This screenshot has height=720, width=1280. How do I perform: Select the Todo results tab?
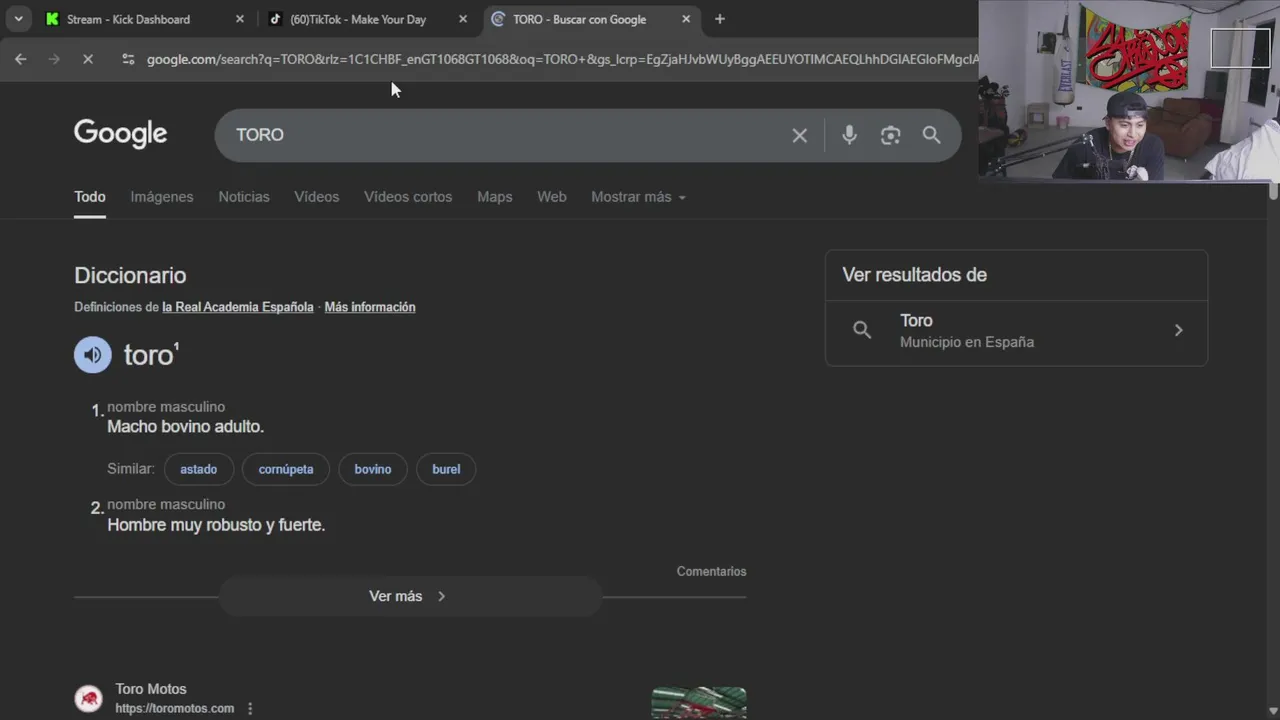click(90, 197)
